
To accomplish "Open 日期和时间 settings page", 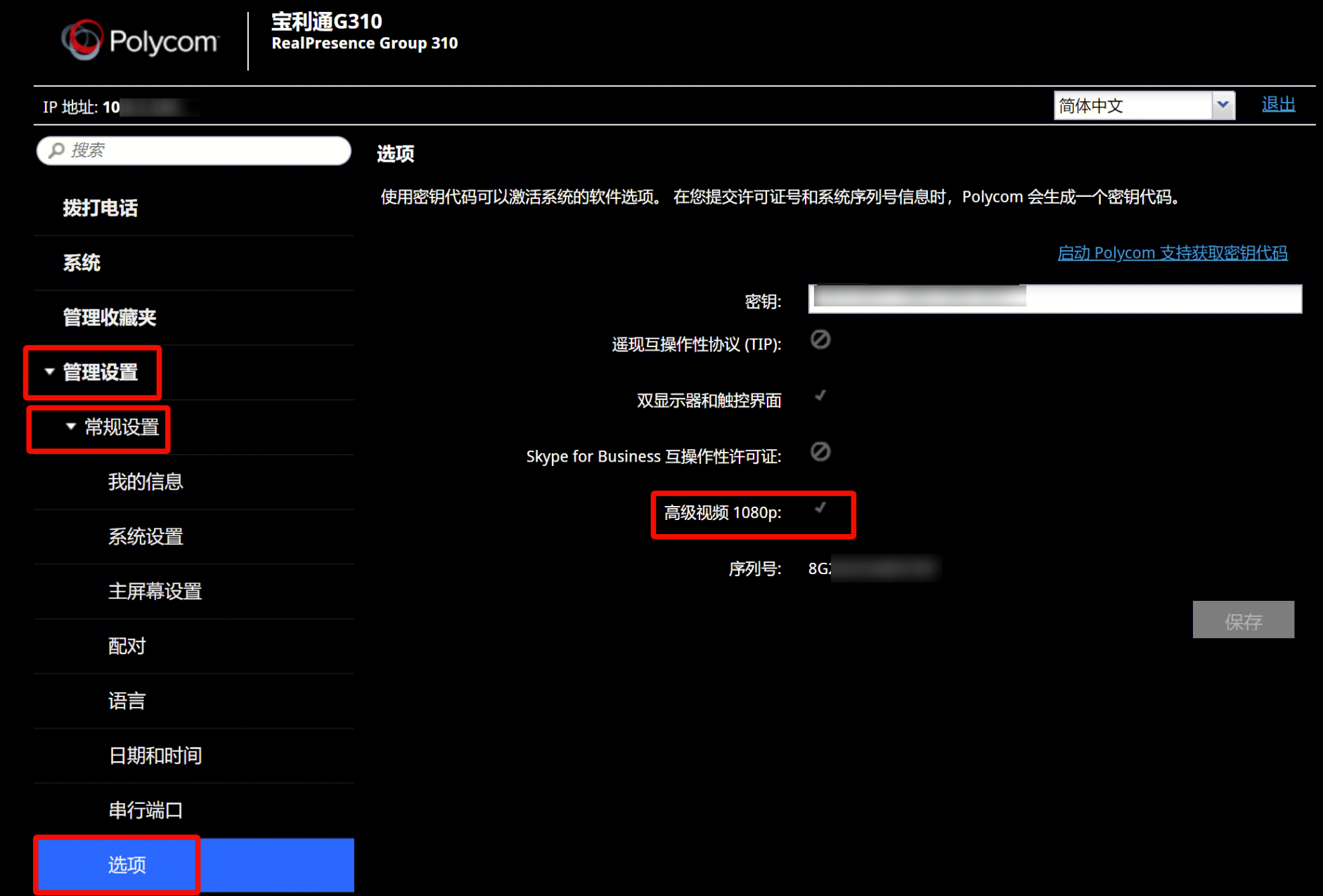I will (x=155, y=756).
